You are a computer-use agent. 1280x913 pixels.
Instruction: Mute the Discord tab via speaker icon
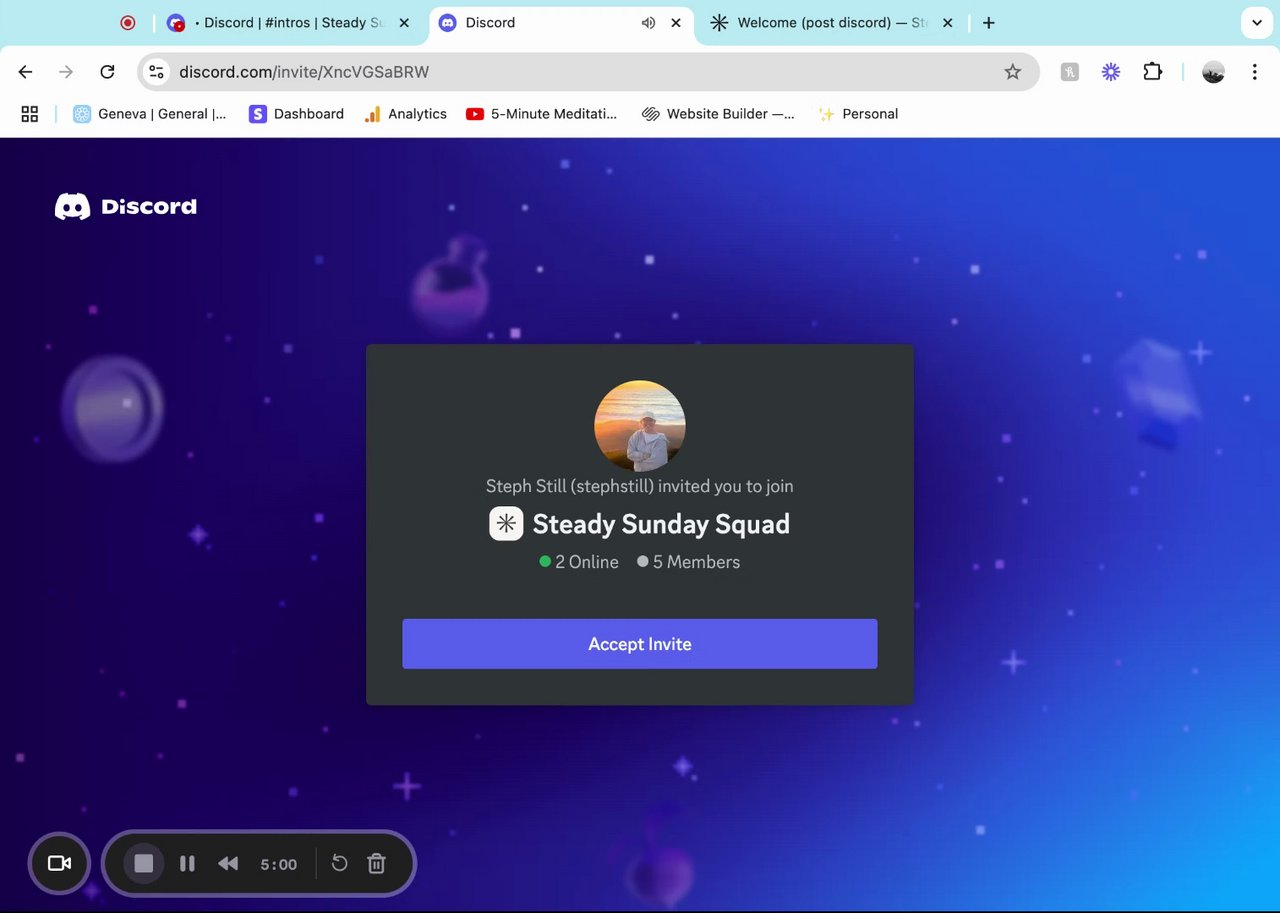[648, 22]
